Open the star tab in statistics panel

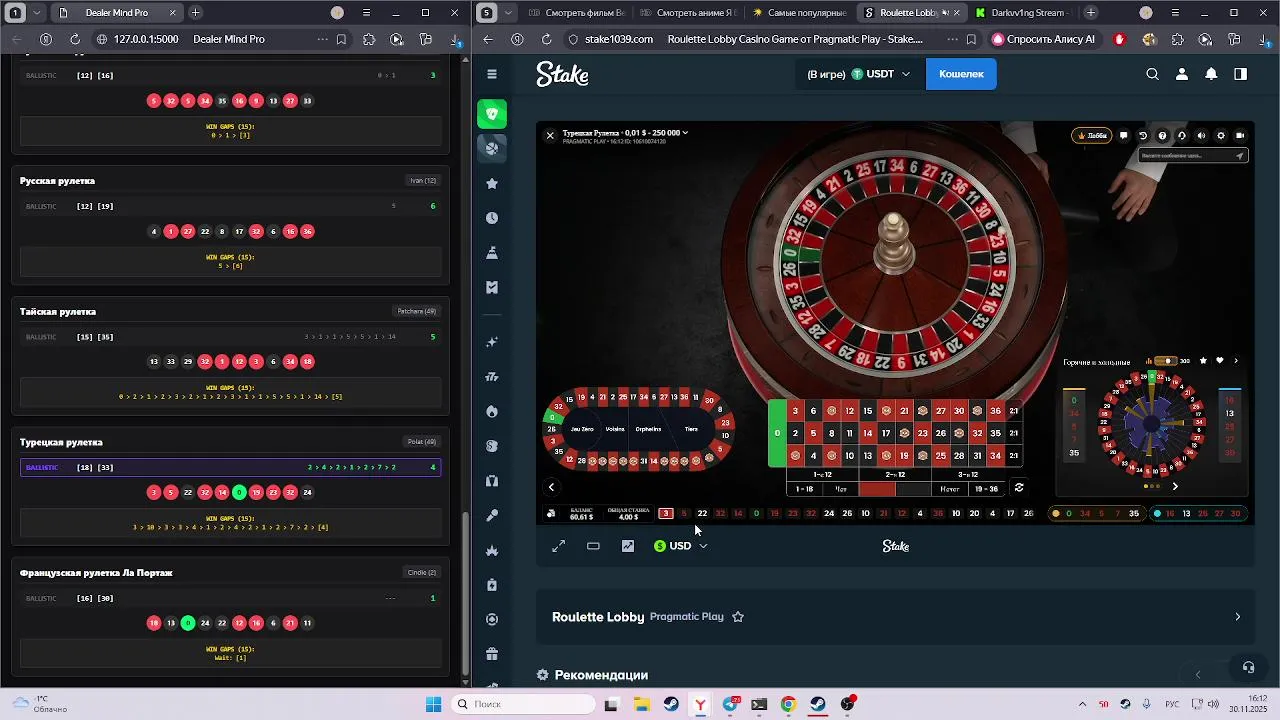click(1203, 361)
